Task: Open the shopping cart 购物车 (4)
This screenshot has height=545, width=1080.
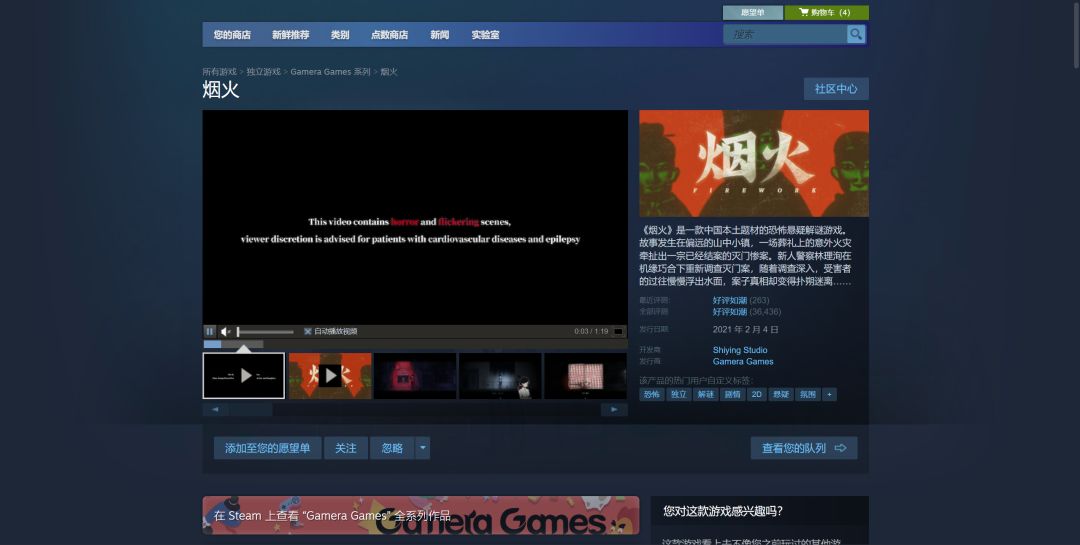Action: 827,12
